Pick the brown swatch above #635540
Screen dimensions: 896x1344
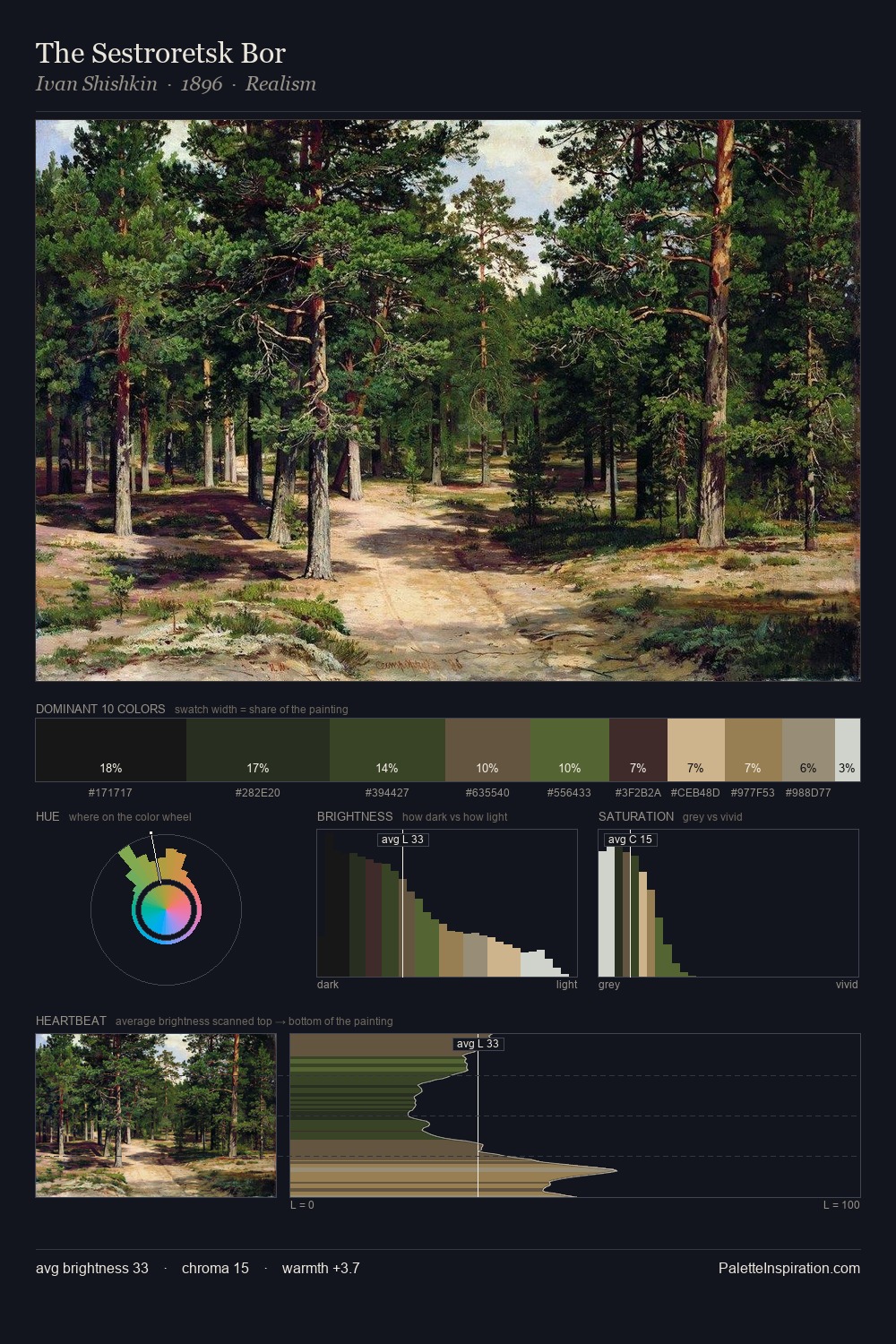point(487,750)
